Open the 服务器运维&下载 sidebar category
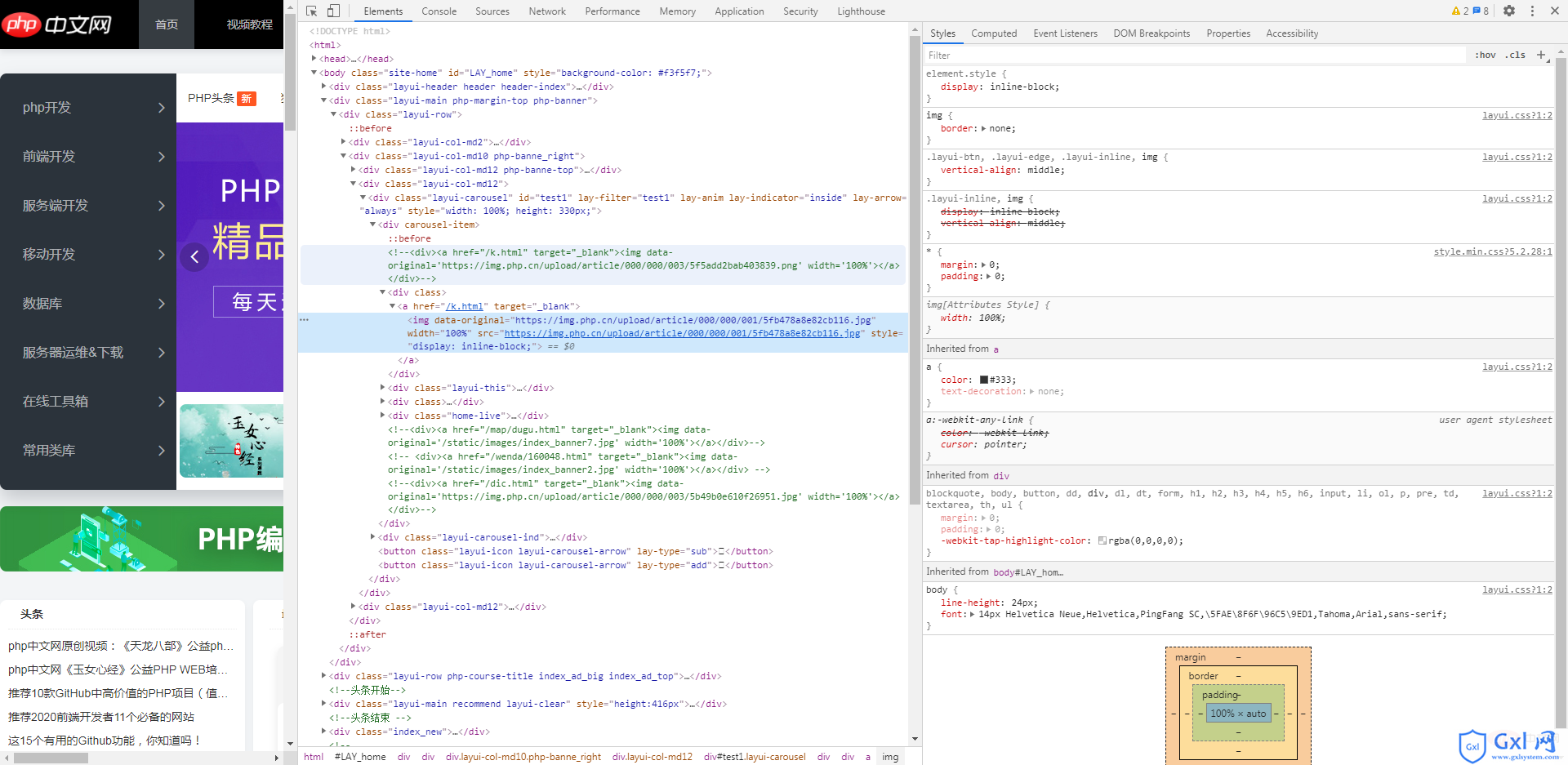This screenshot has height=765, width=1568. pyautogui.click(x=88, y=353)
